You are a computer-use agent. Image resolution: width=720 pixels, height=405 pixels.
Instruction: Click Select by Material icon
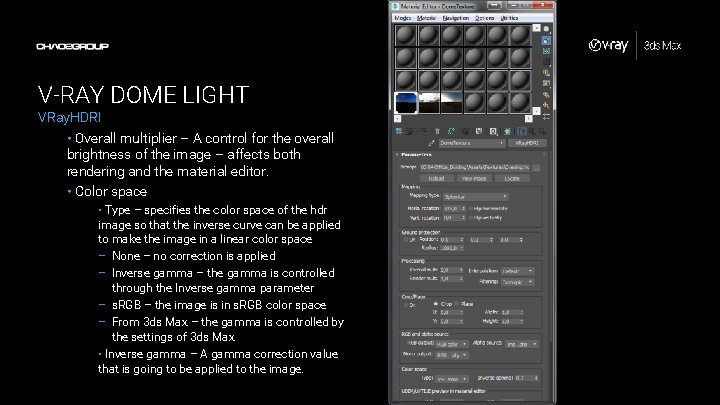pyautogui.click(x=546, y=106)
